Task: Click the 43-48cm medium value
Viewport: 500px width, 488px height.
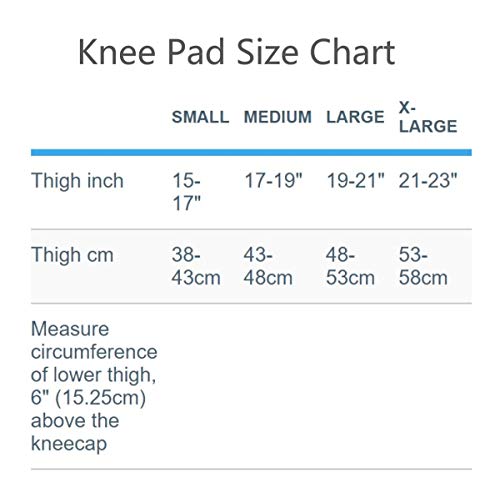Action: 268,266
